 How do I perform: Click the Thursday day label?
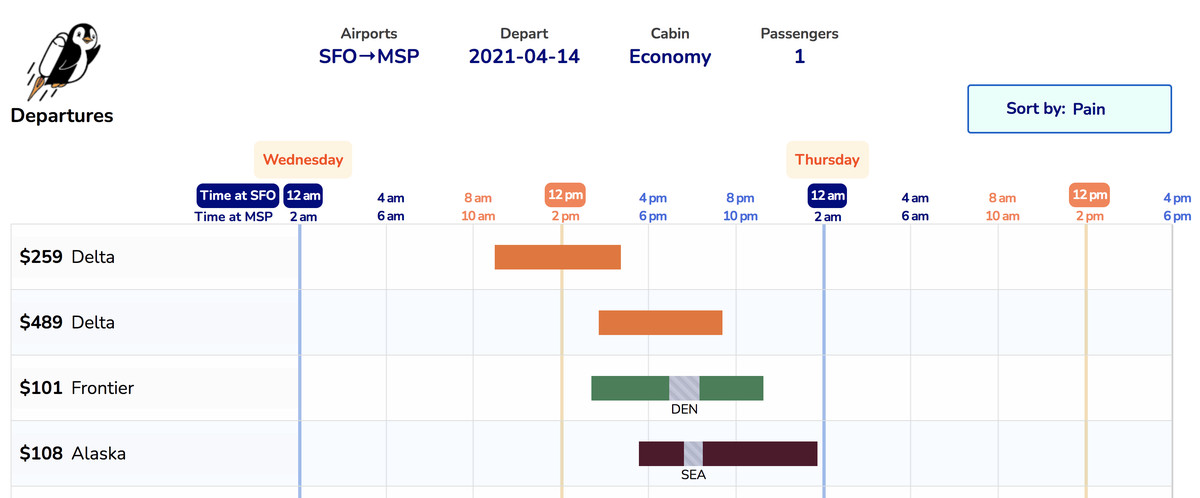point(827,160)
